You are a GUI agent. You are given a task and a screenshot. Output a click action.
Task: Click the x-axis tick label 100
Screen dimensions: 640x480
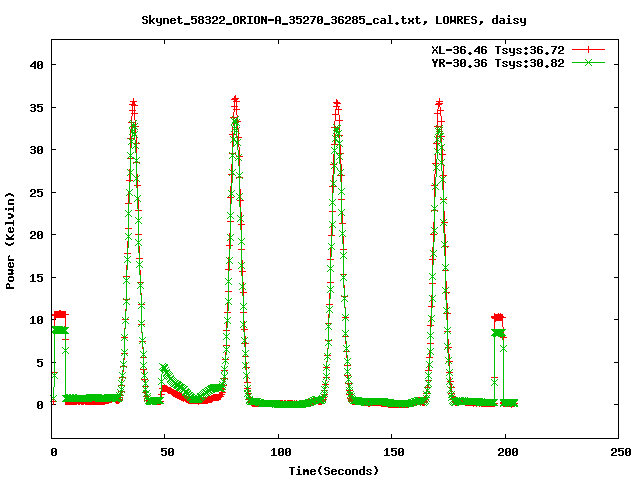coord(280,452)
